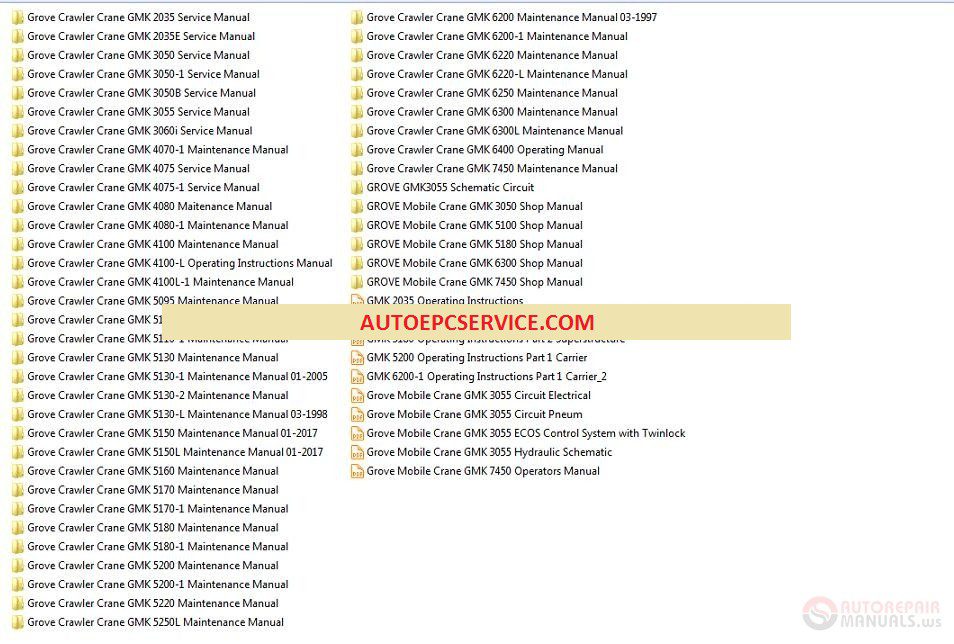Click 'Grove Crawler Crane GMK 5220 Maintenance Manual'
Image resolution: width=954 pixels, height=644 pixels.
coord(153,603)
